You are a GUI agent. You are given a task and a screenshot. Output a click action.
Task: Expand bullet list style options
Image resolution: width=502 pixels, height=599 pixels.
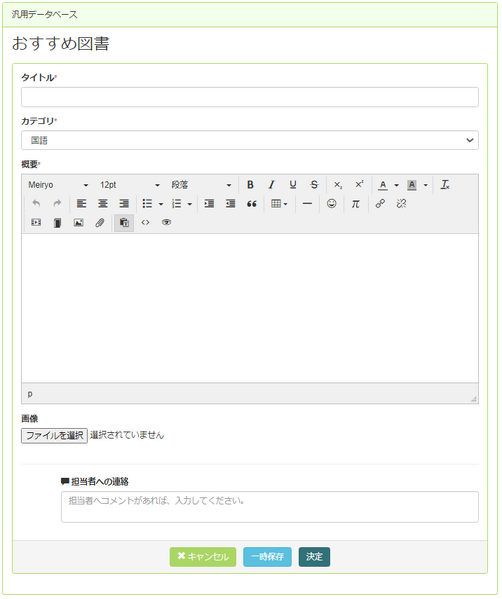[x=161, y=204]
